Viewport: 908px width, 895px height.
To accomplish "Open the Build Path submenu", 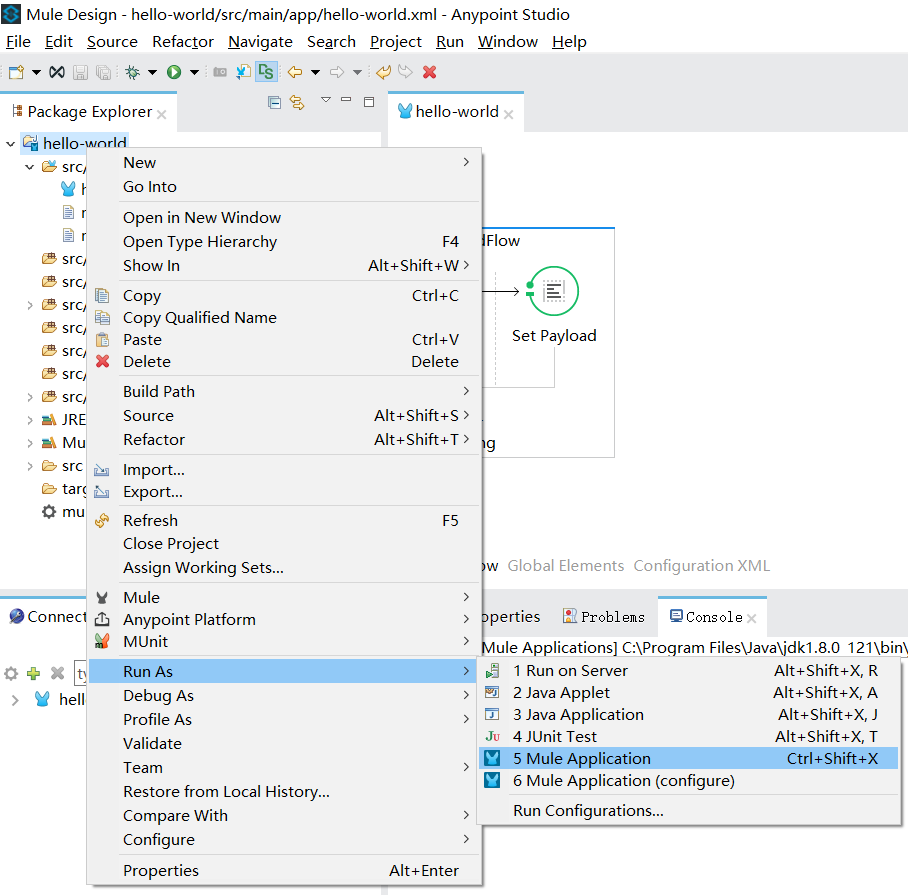I will (x=285, y=391).
